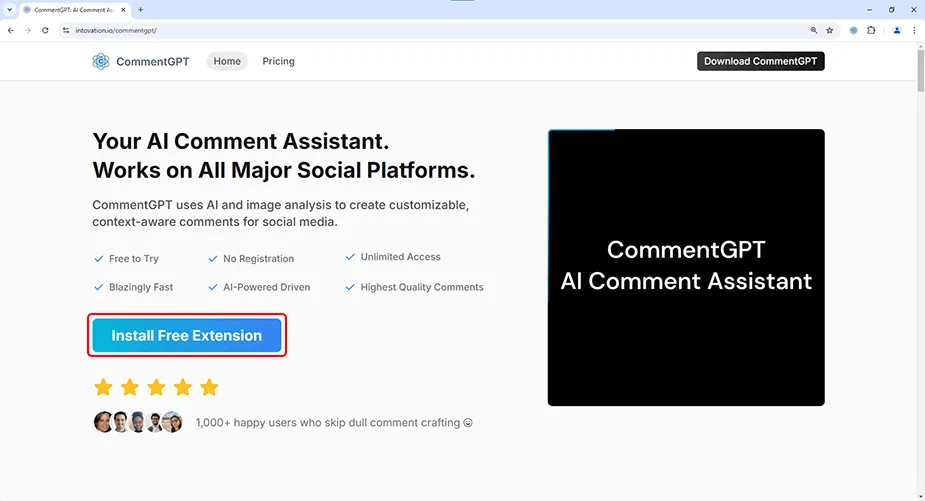Click the 'Unlimited Access' feature text
The height and width of the screenshot is (501, 925).
click(x=401, y=257)
